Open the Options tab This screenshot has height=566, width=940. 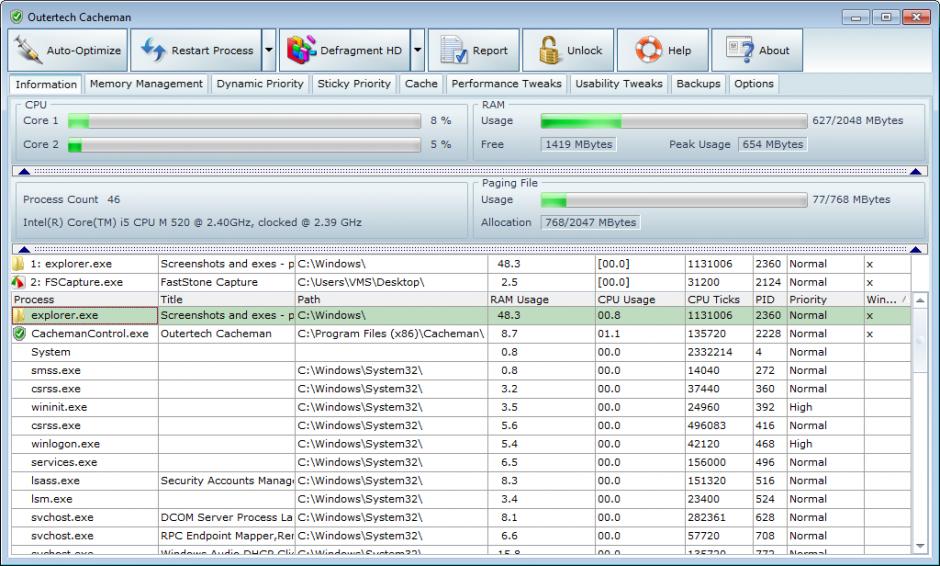click(754, 84)
